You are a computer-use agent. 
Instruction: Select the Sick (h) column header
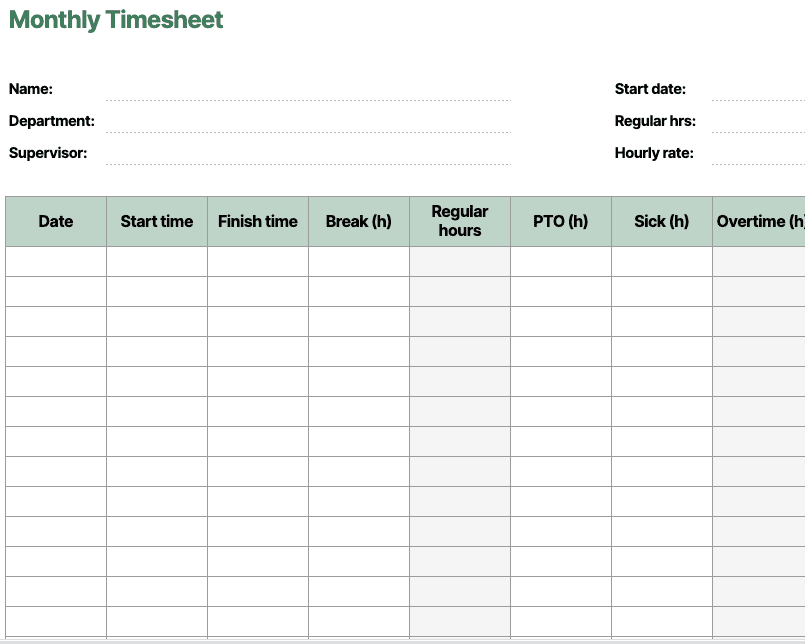[662, 222]
